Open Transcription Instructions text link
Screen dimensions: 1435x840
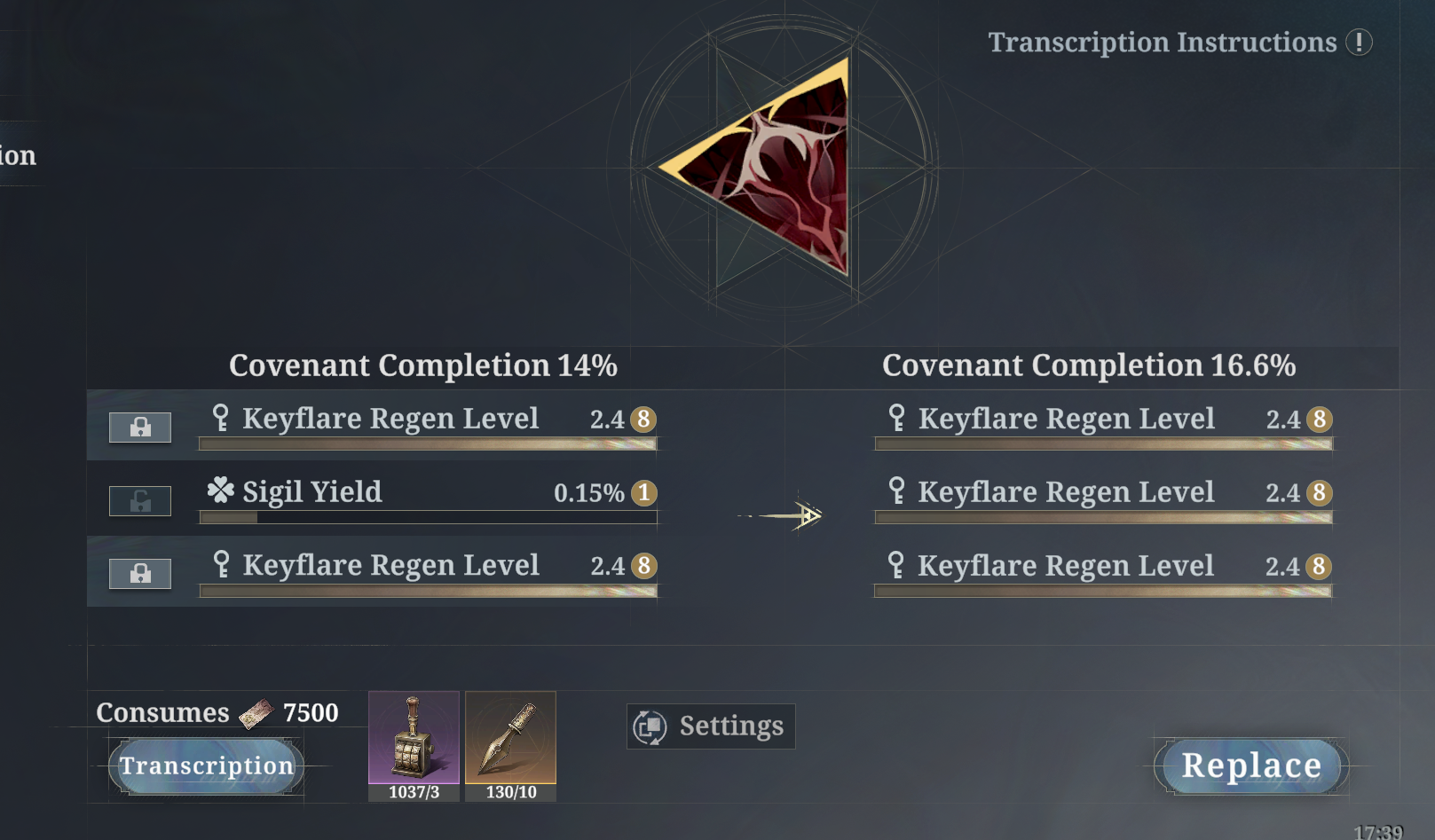click(x=1163, y=42)
